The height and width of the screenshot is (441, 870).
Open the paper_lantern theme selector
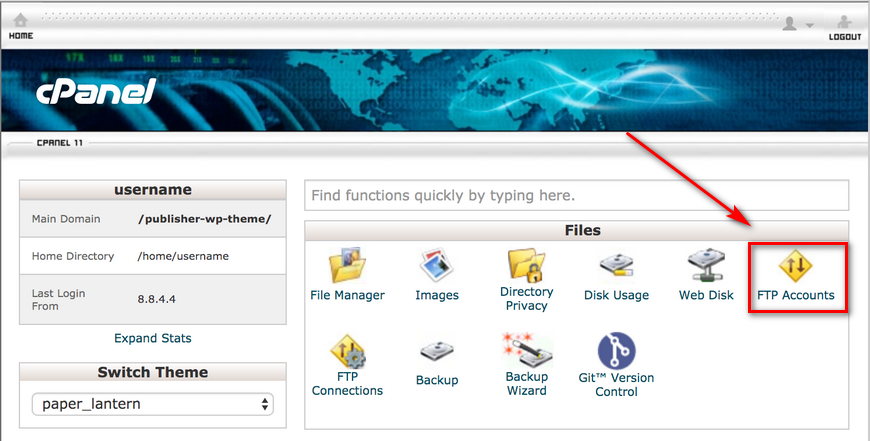153,404
